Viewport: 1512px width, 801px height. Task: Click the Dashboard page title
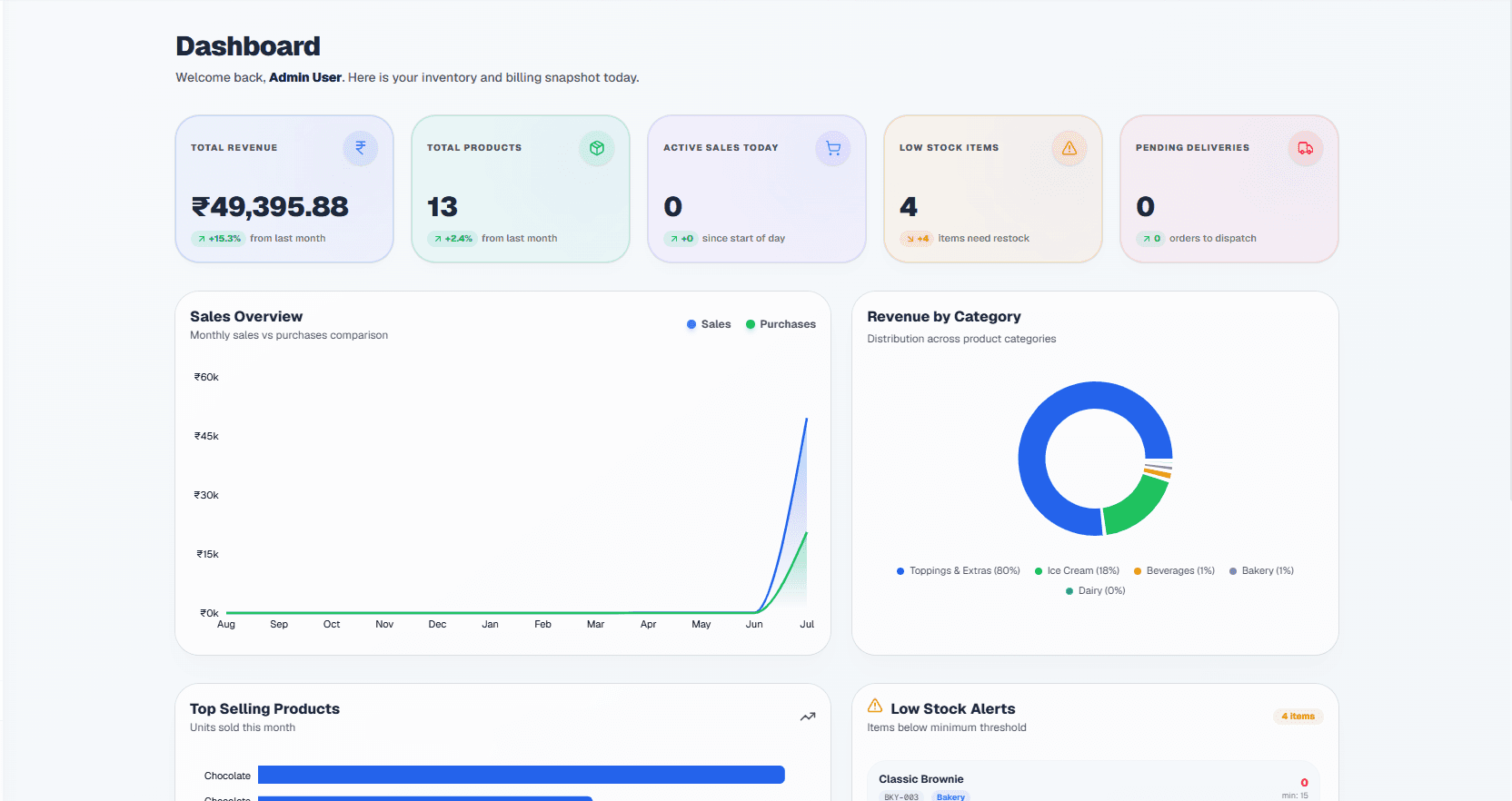pyautogui.click(x=248, y=46)
